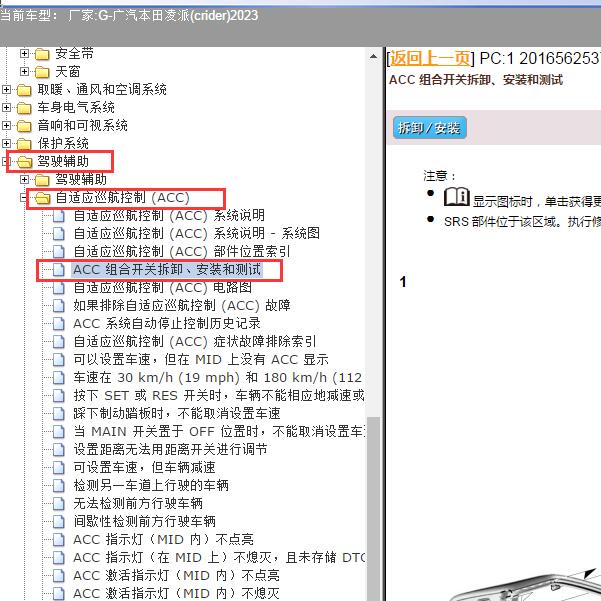Viewport: 601px width, 601px height.
Task: Click the document icon of ACC 系统自动停止控制历史记录
Action: [x=59, y=324]
